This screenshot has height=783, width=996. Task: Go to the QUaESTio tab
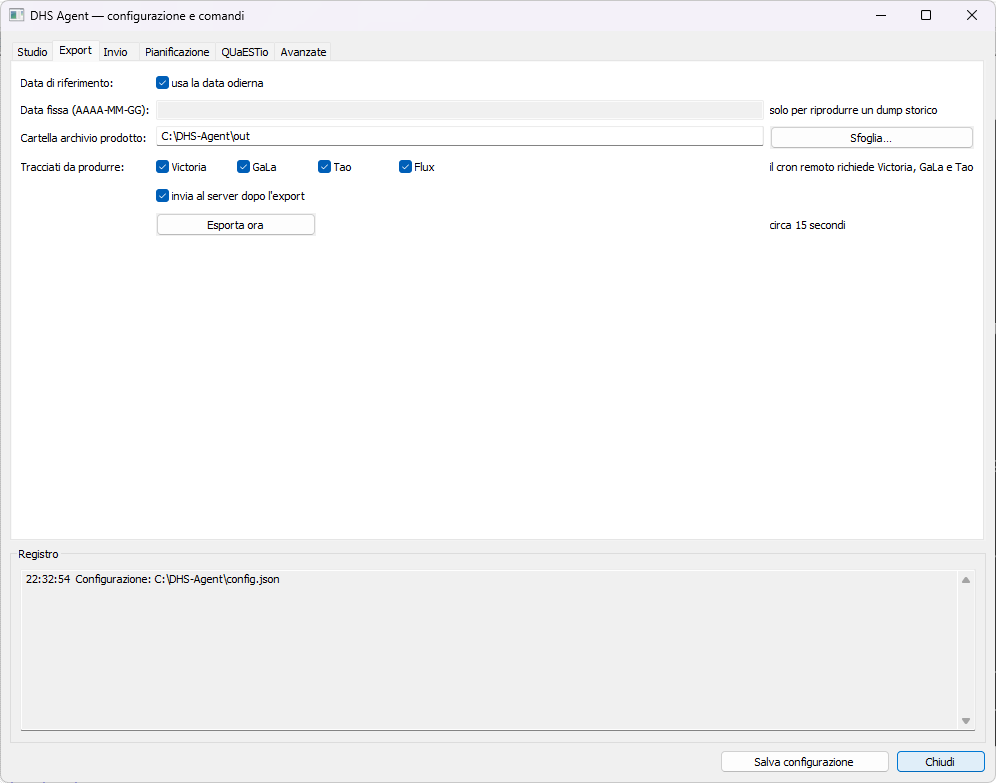[245, 52]
